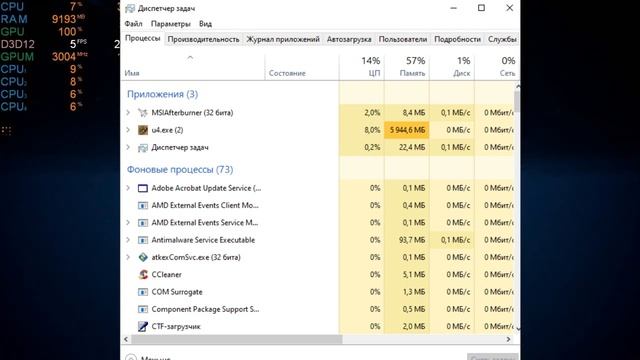The image size is (640, 360).
Task: Click the CTF-загрузчик icon
Action: point(142,327)
